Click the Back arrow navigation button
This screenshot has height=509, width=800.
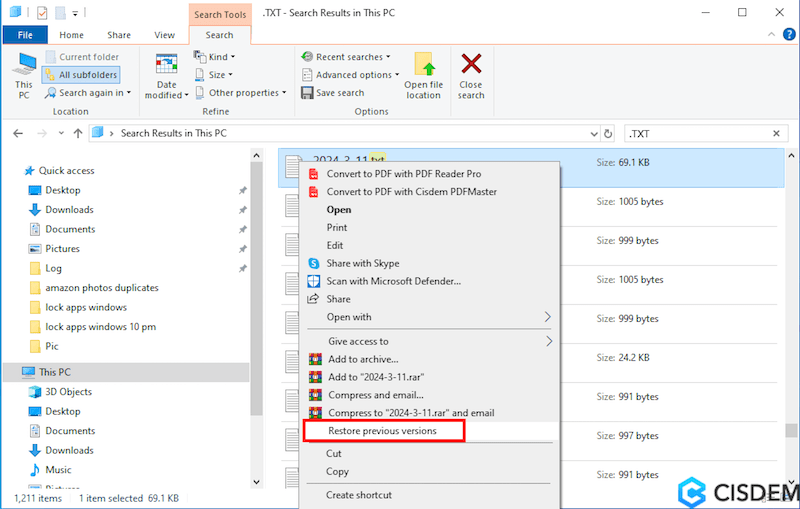17,133
